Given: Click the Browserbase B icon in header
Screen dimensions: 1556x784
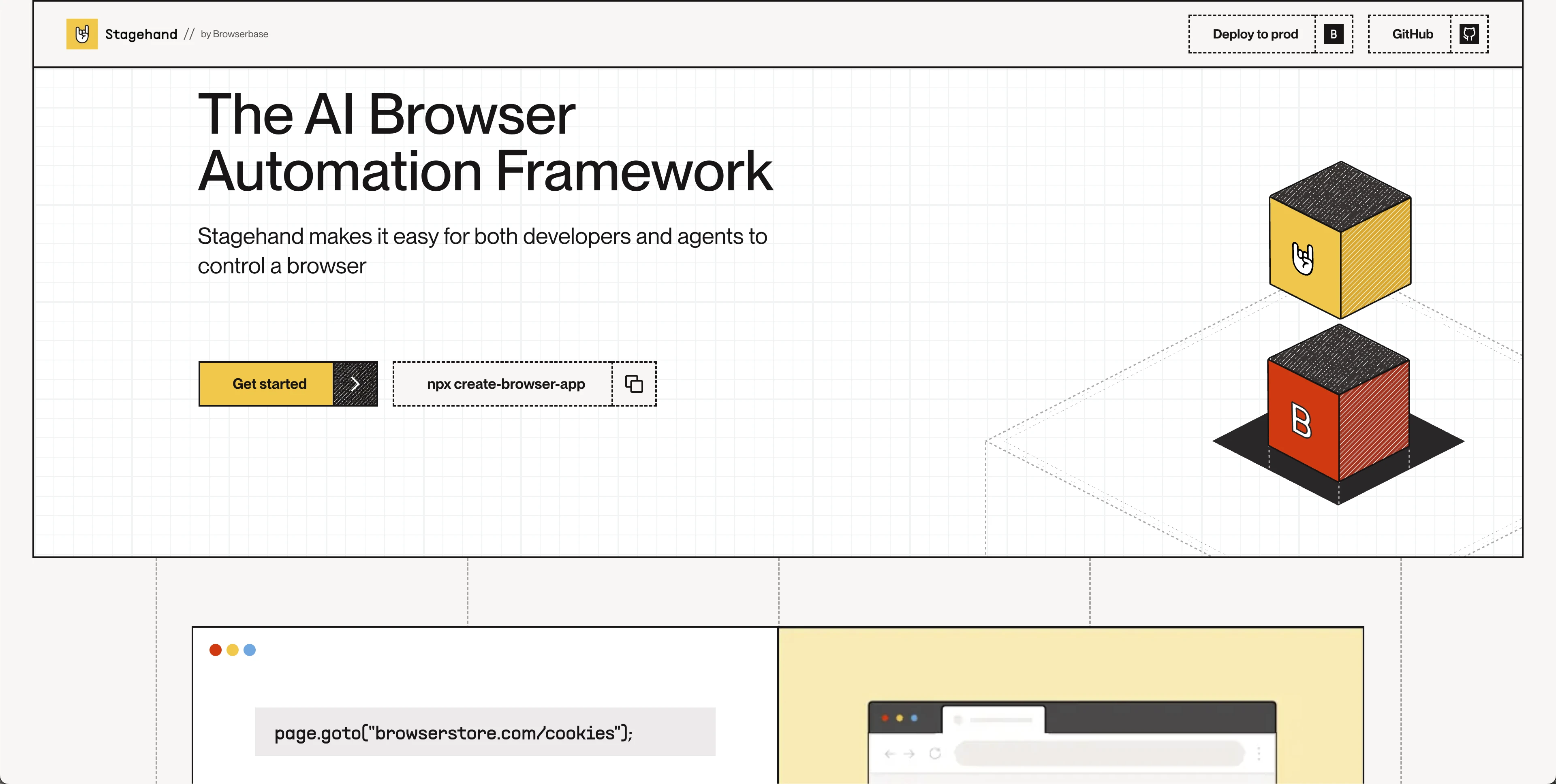Looking at the screenshot, I should click(1333, 34).
